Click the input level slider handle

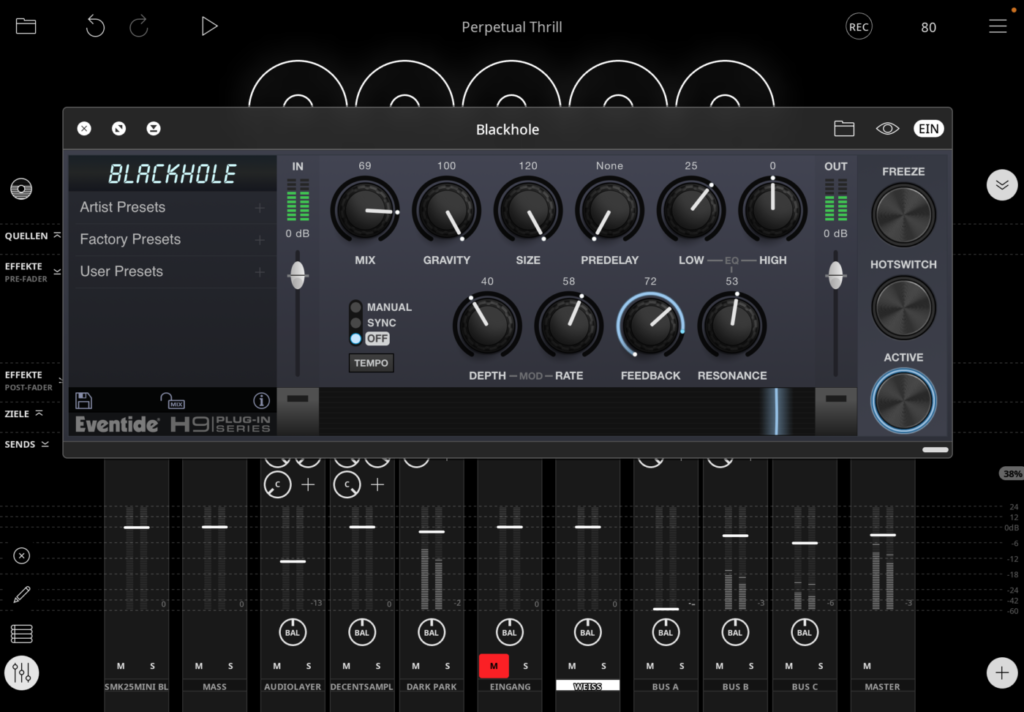(297, 276)
